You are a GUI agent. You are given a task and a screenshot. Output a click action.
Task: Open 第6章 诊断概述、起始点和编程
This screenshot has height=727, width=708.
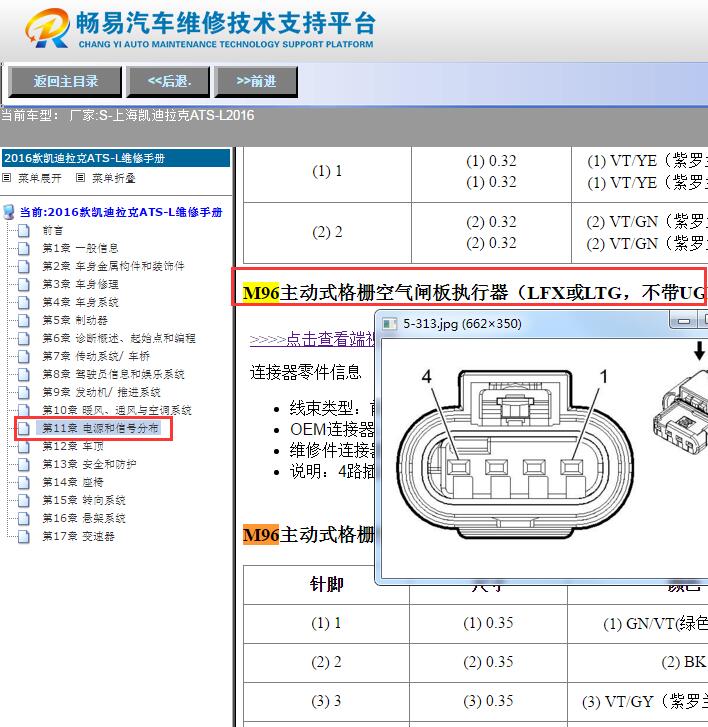[119, 338]
